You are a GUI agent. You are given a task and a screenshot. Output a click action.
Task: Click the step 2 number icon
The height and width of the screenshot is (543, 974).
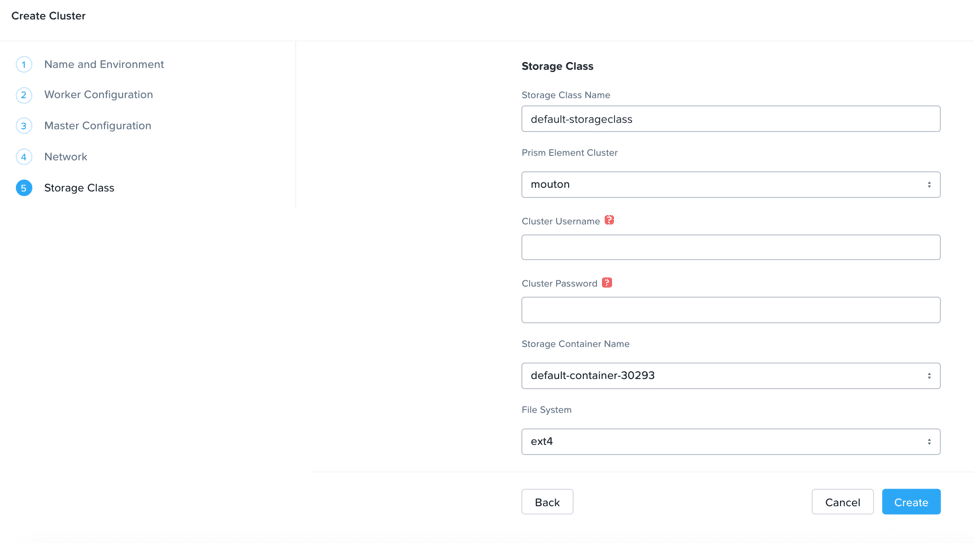click(x=24, y=95)
